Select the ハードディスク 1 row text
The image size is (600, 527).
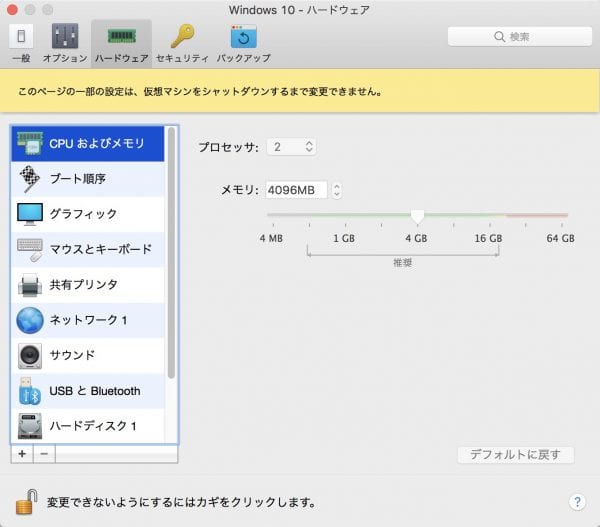point(93,426)
